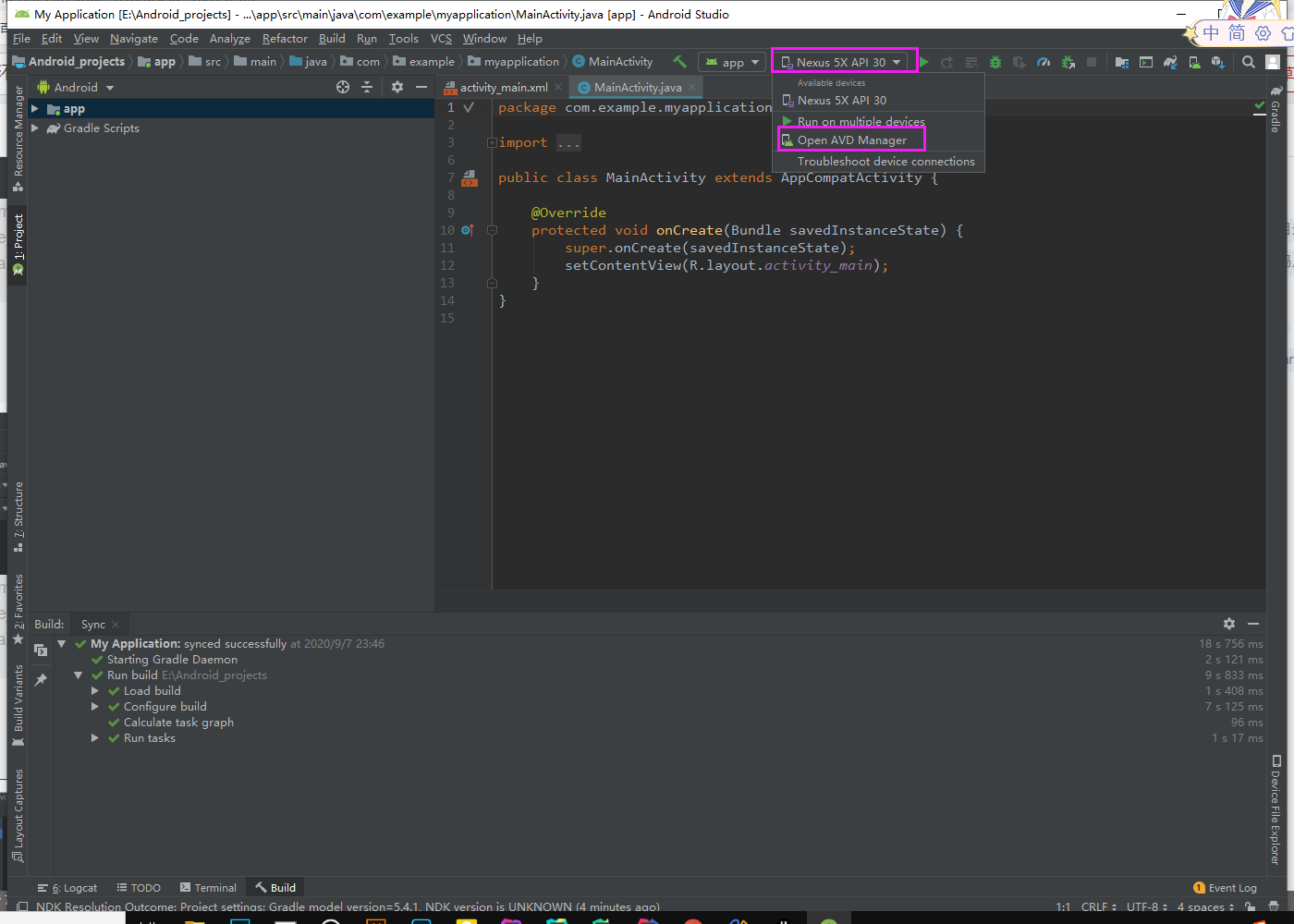This screenshot has width=1294, height=924.
Task: Expand the Configure build node
Action: click(94, 707)
